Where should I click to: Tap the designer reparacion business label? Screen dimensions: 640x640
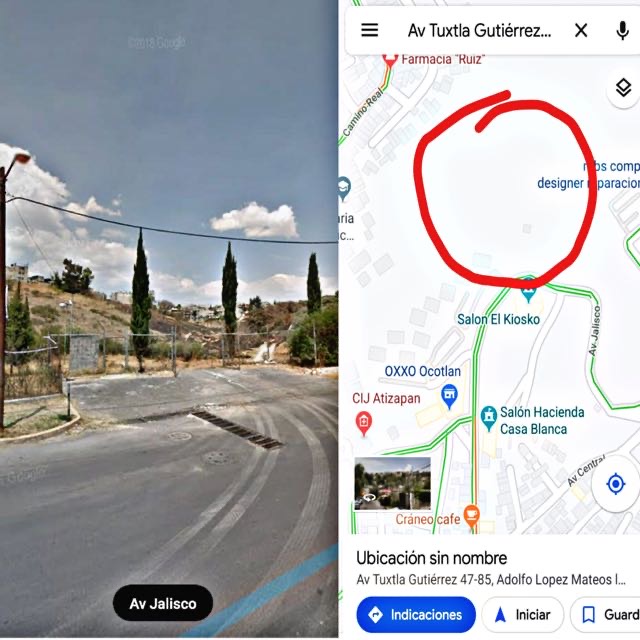(588, 183)
